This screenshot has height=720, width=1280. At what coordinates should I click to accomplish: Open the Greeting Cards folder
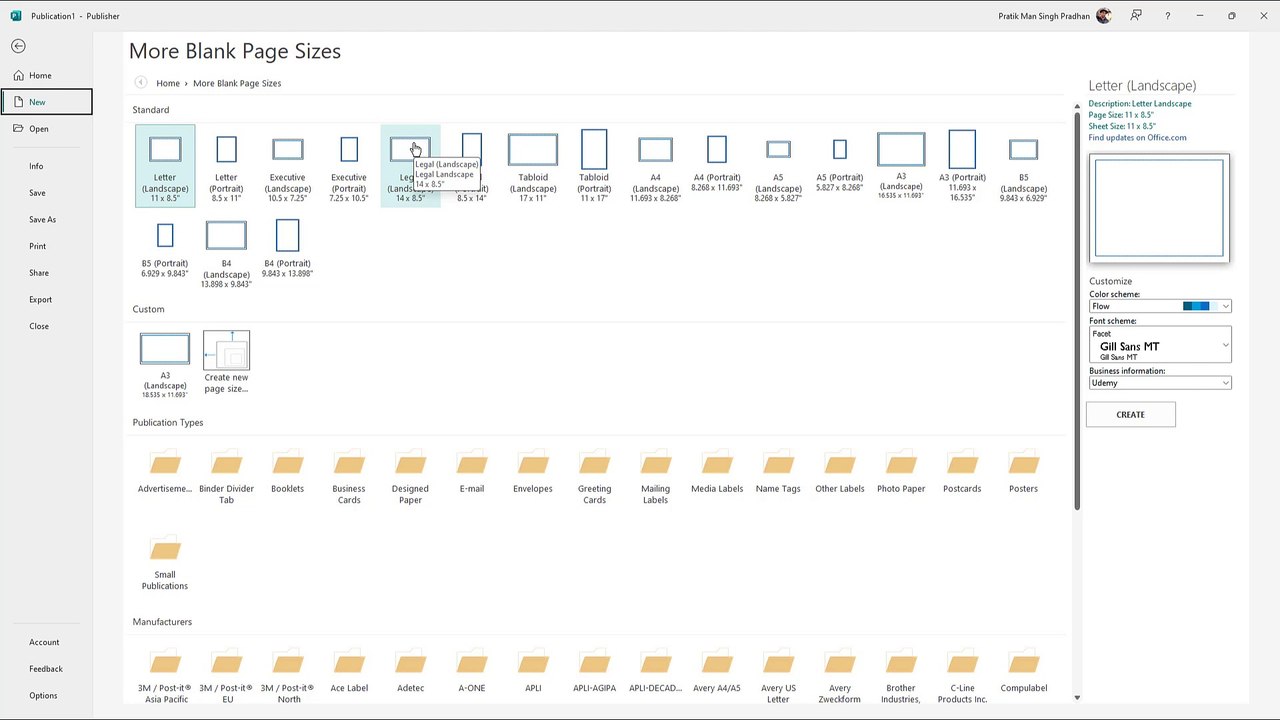[594, 465]
